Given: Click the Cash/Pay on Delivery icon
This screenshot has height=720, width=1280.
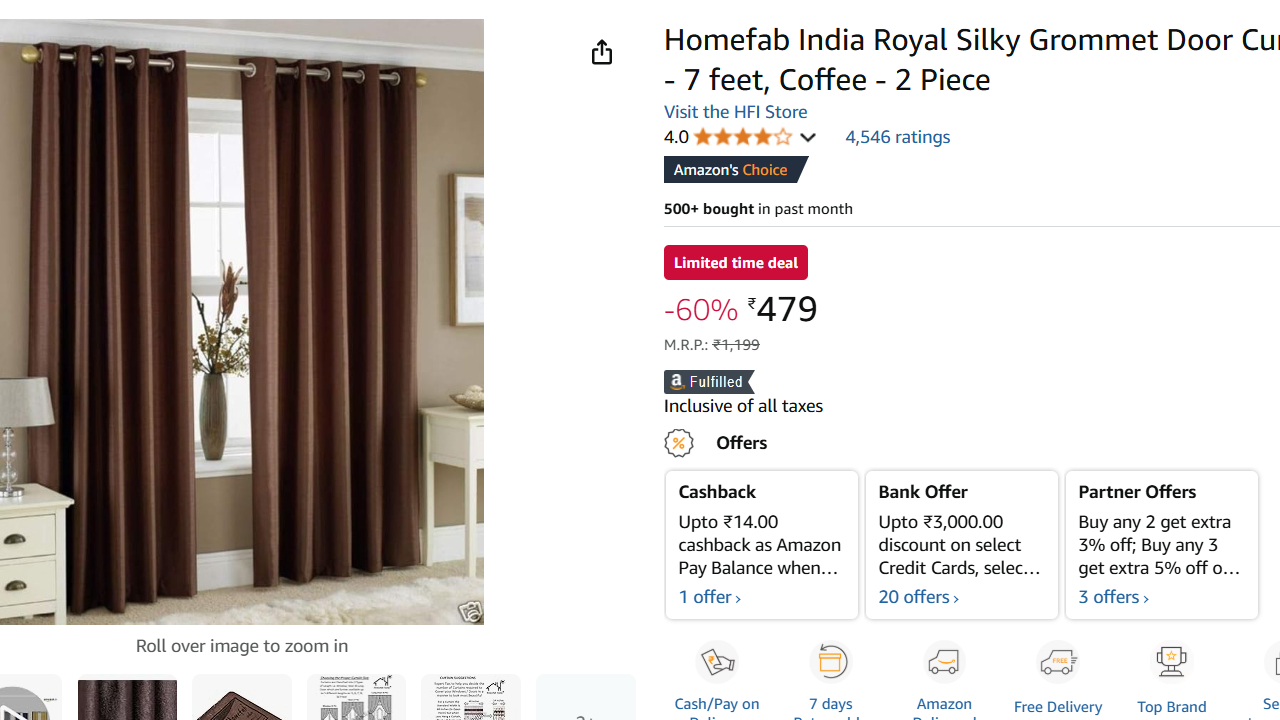Looking at the screenshot, I should [717, 662].
